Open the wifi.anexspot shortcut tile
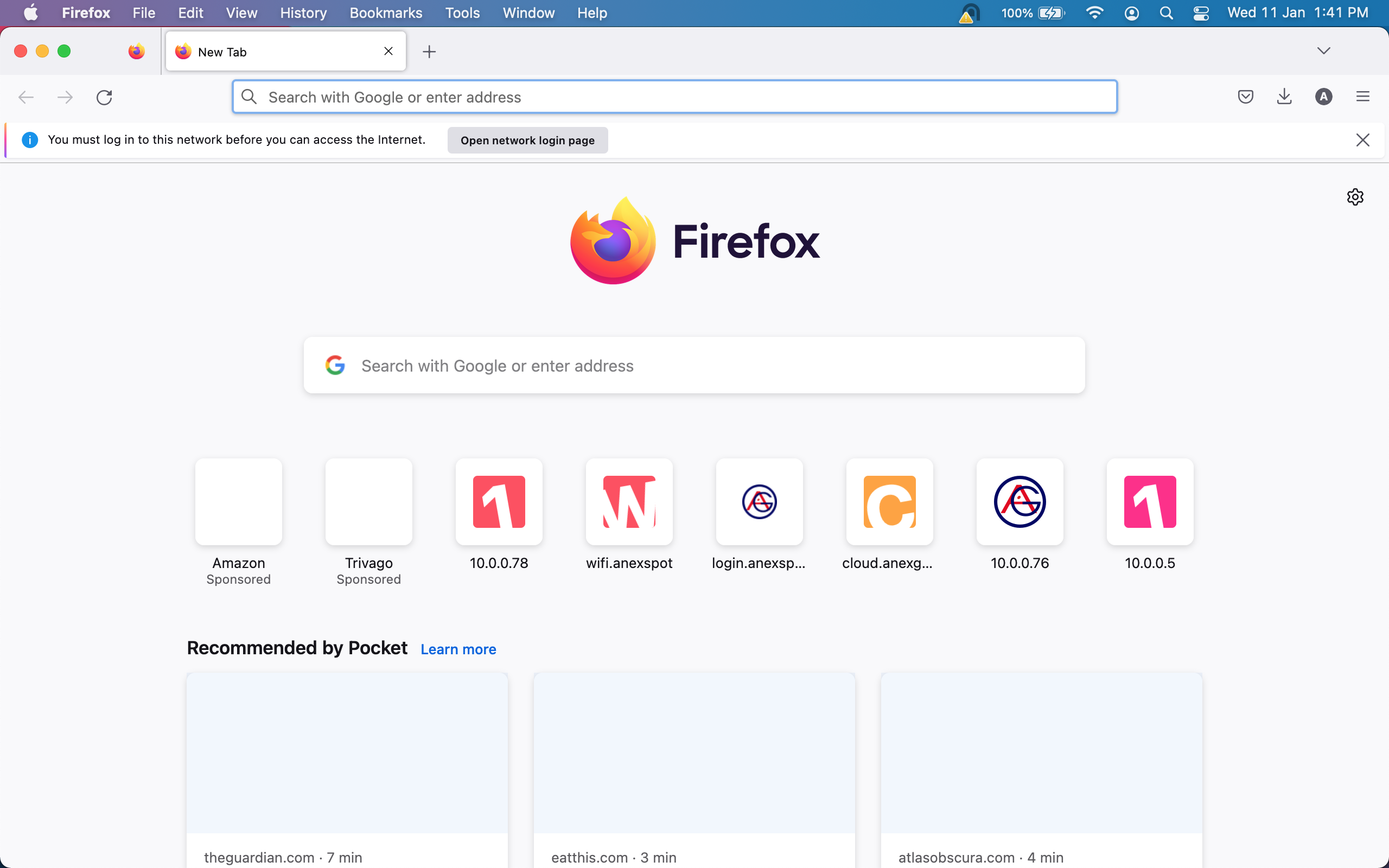The width and height of the screenshot is (1389, 868). tap(629, 502)
